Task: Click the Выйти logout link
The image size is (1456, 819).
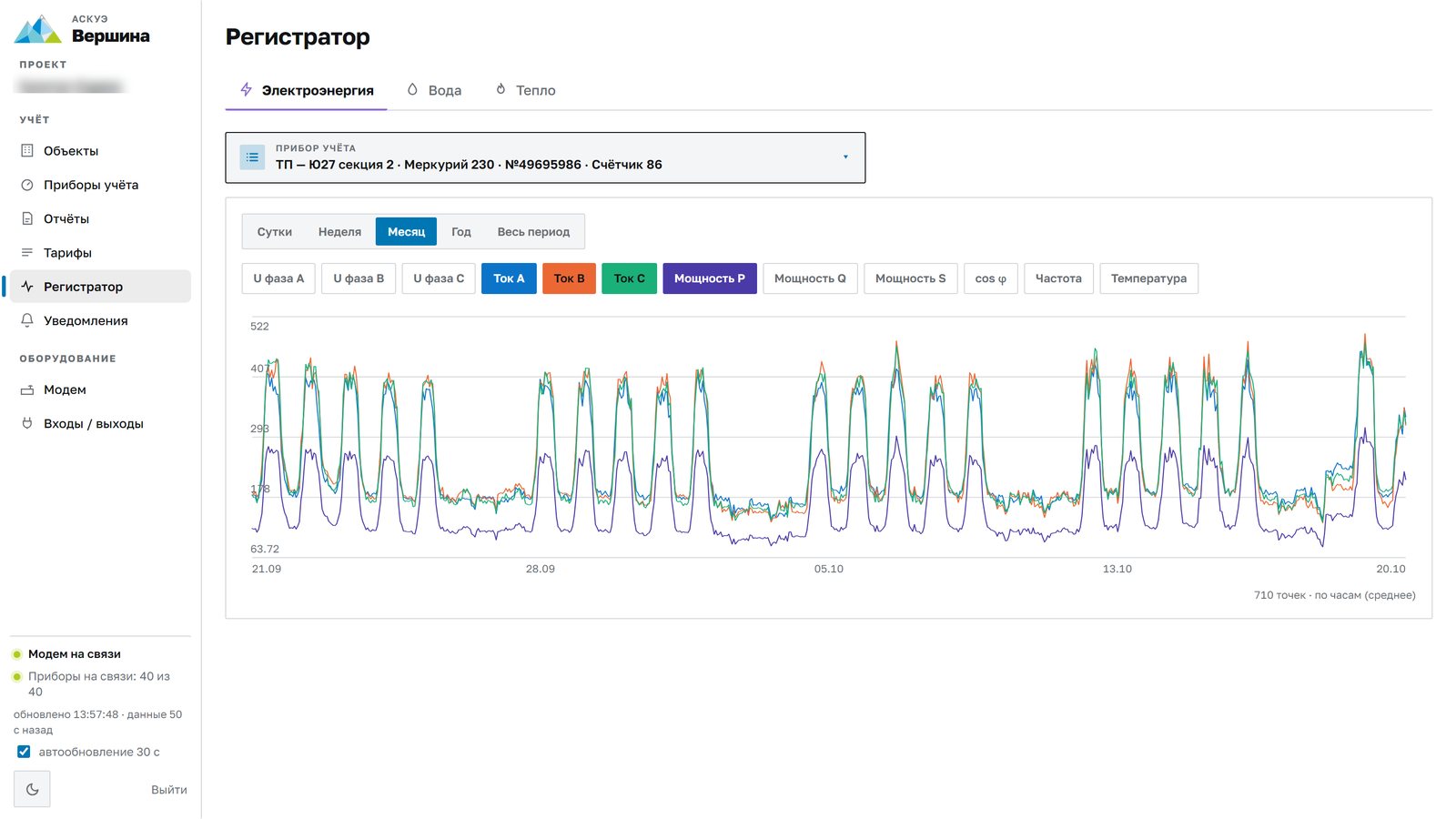Action: 169,790
